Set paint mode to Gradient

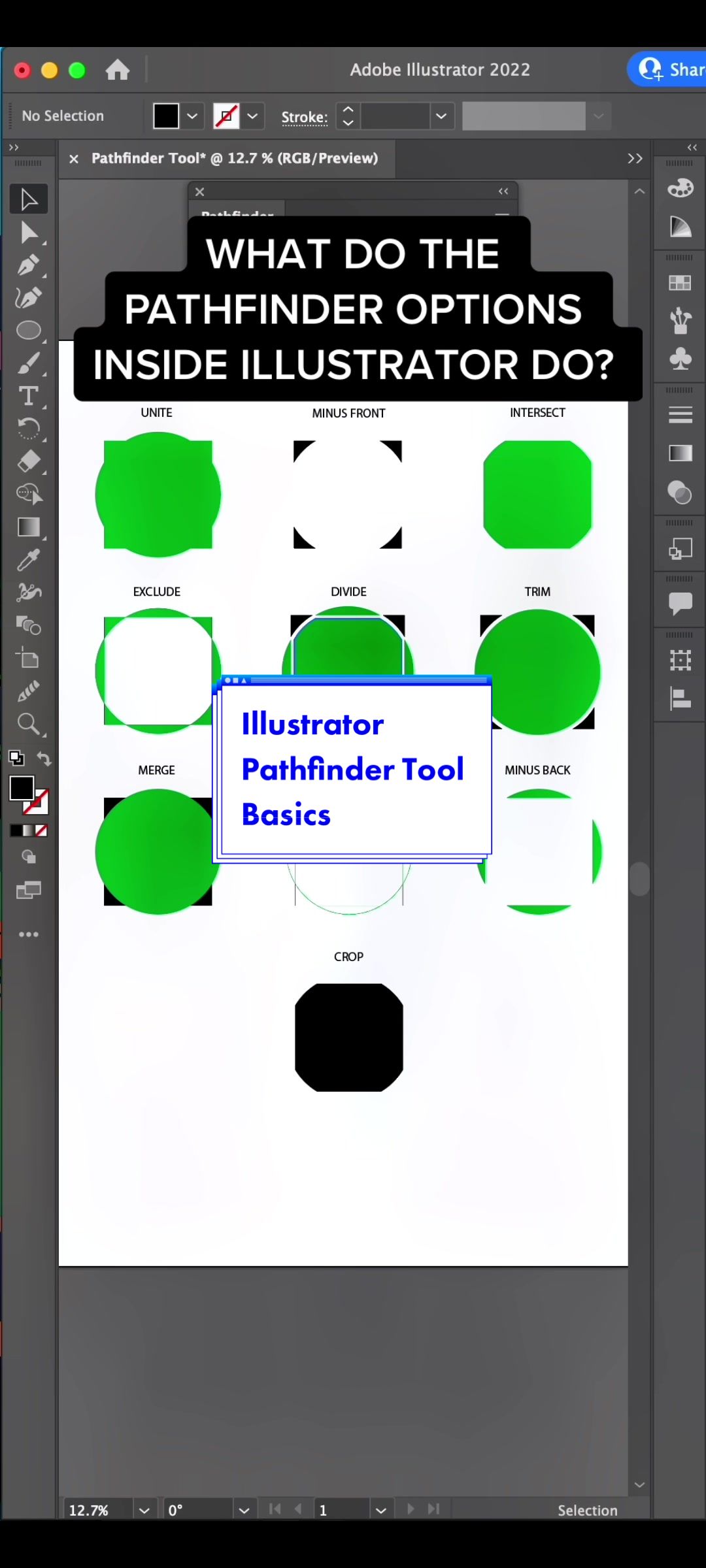(x=28, y=830)
